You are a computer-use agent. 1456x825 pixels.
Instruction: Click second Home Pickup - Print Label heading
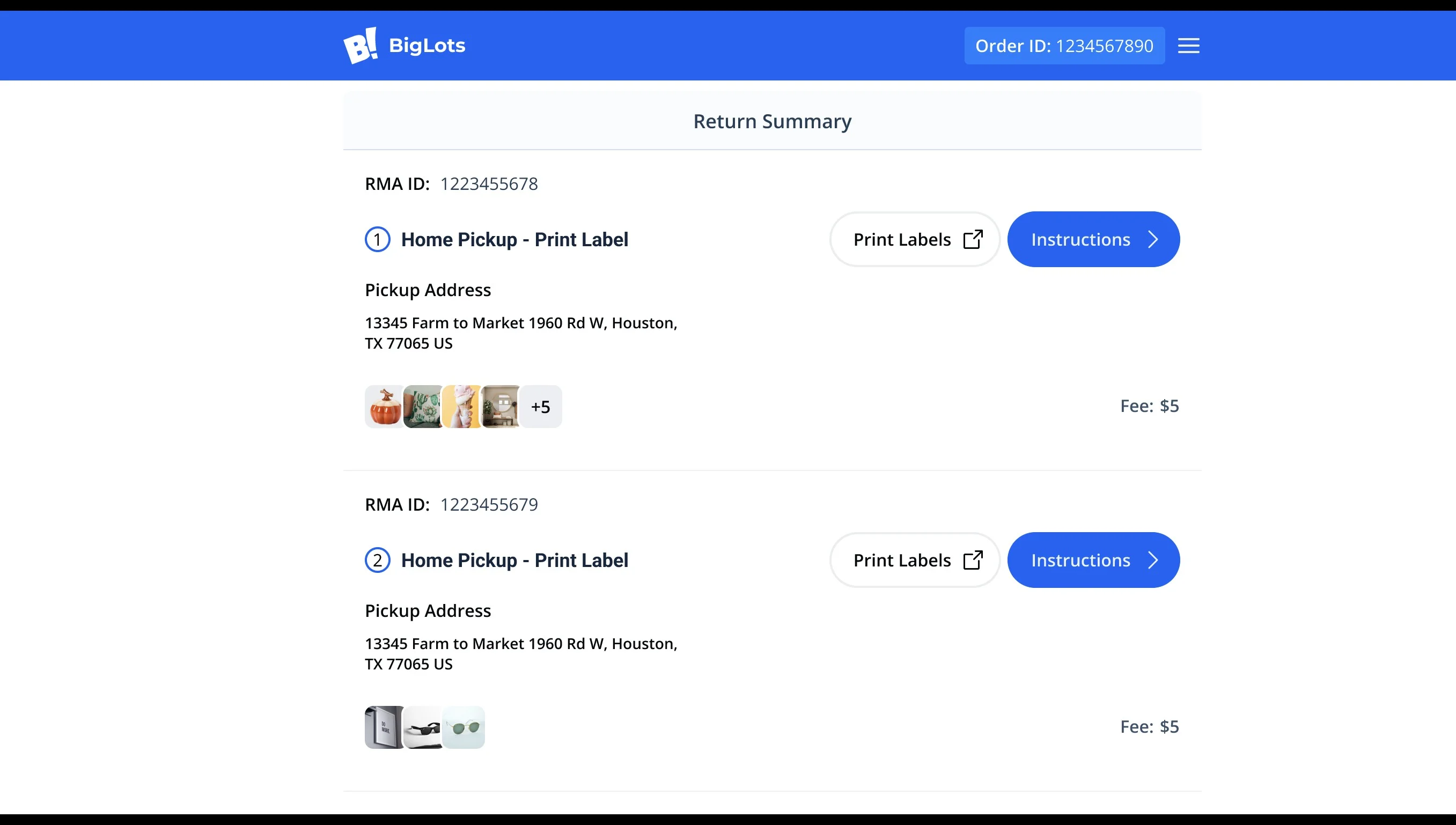(x=514, y=560)
